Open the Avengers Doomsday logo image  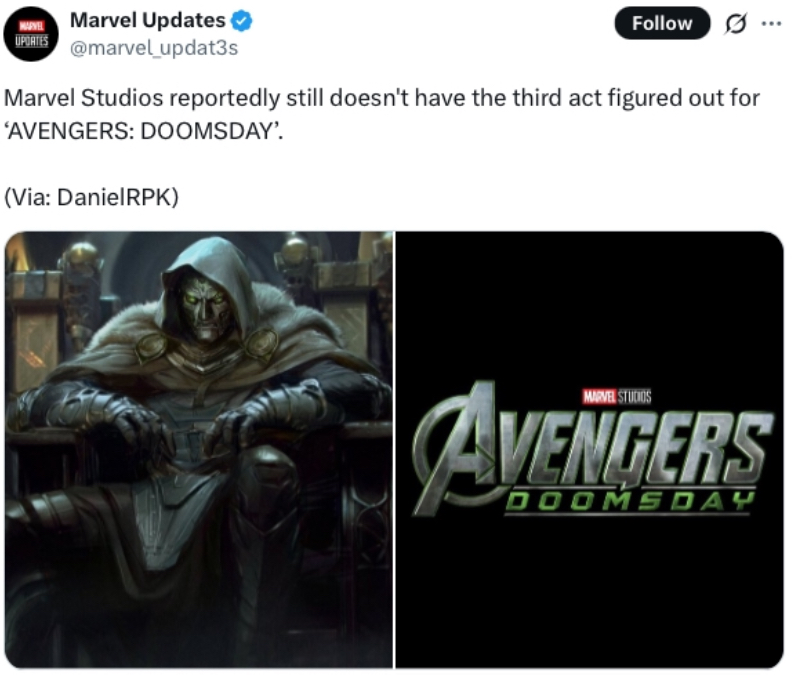589,450
